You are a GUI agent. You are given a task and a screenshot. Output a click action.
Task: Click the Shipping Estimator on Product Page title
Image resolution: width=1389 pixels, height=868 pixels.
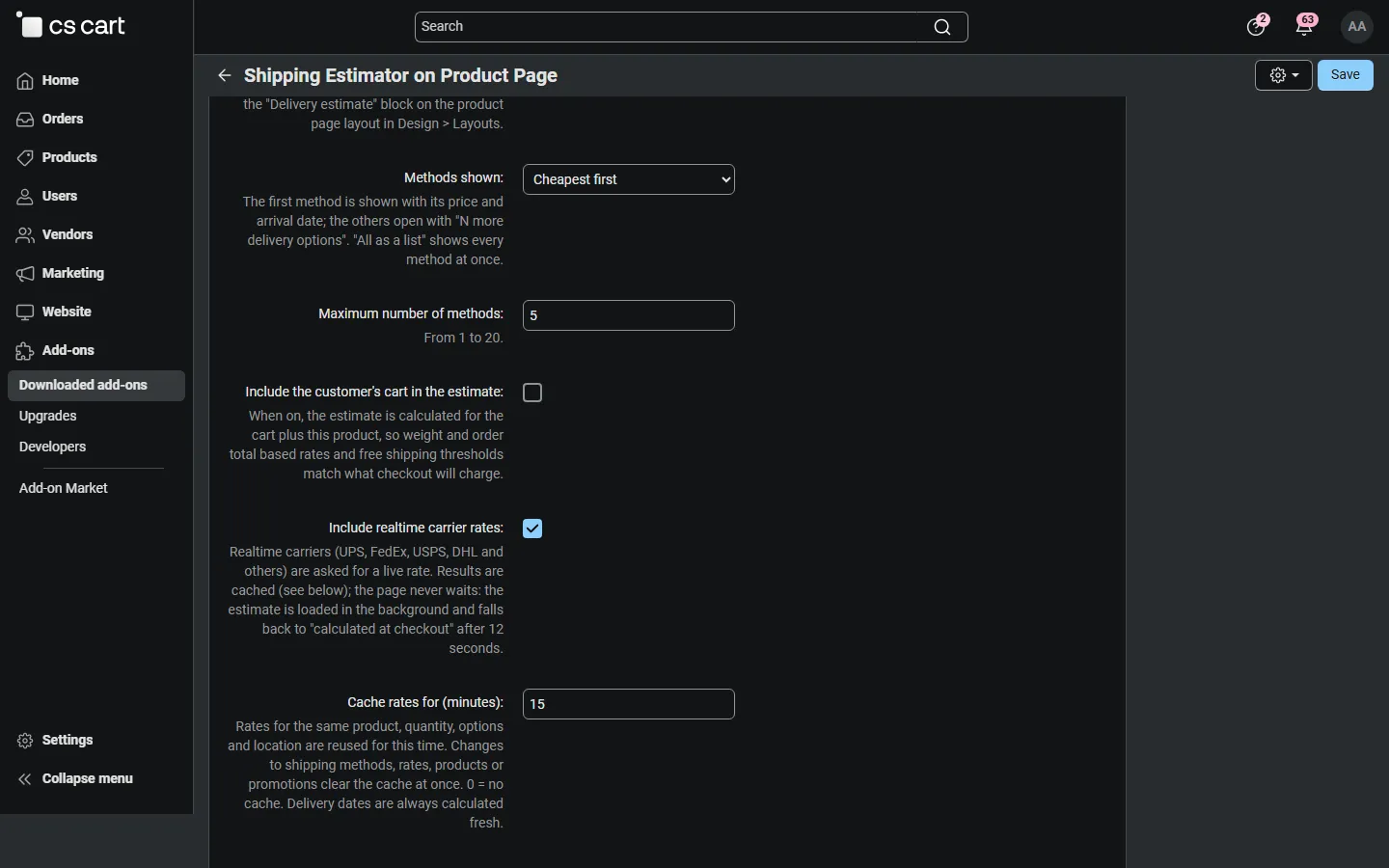click(401, 75)
